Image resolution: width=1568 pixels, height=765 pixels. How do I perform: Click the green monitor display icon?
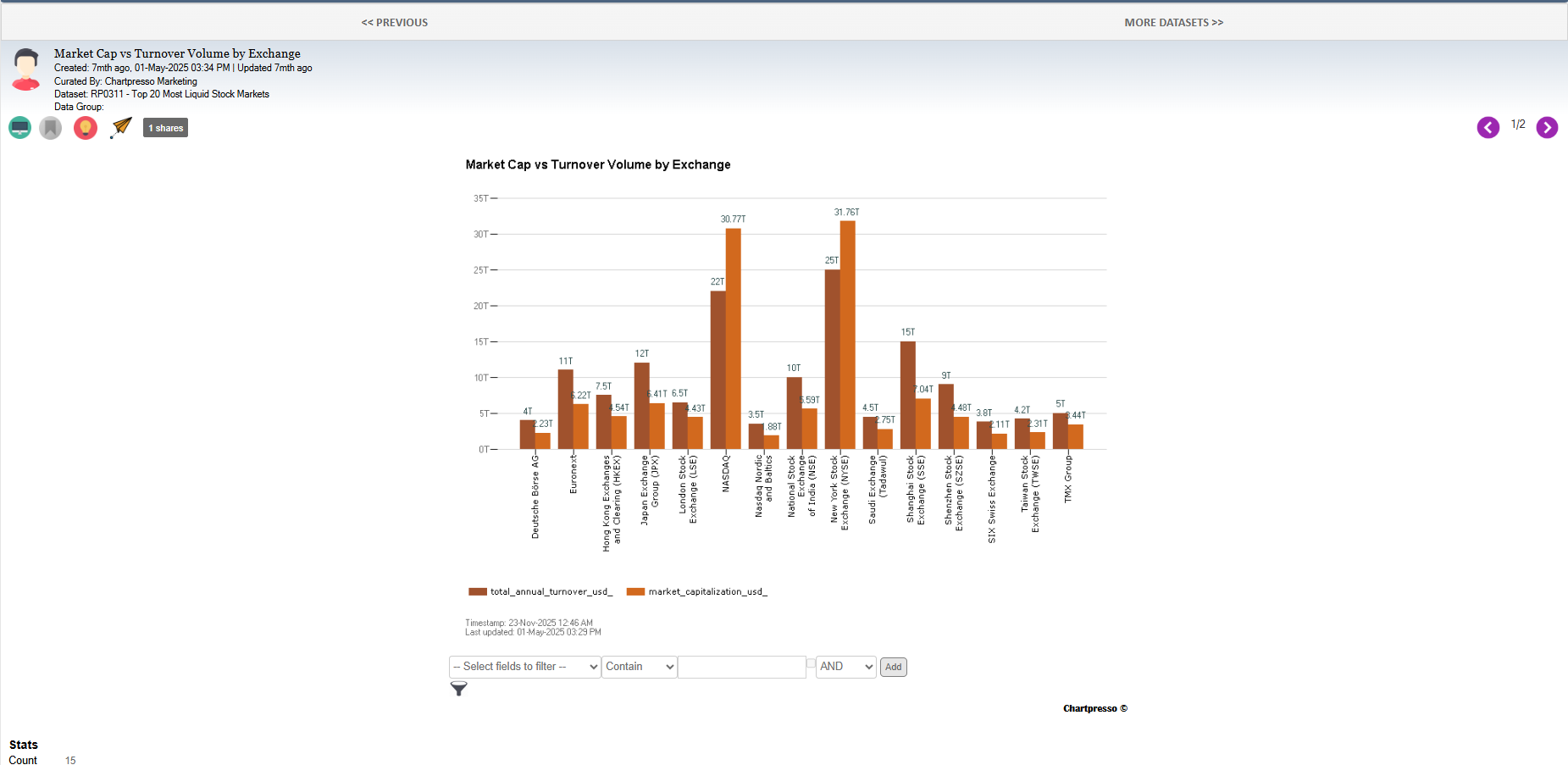tap(20, 128)
